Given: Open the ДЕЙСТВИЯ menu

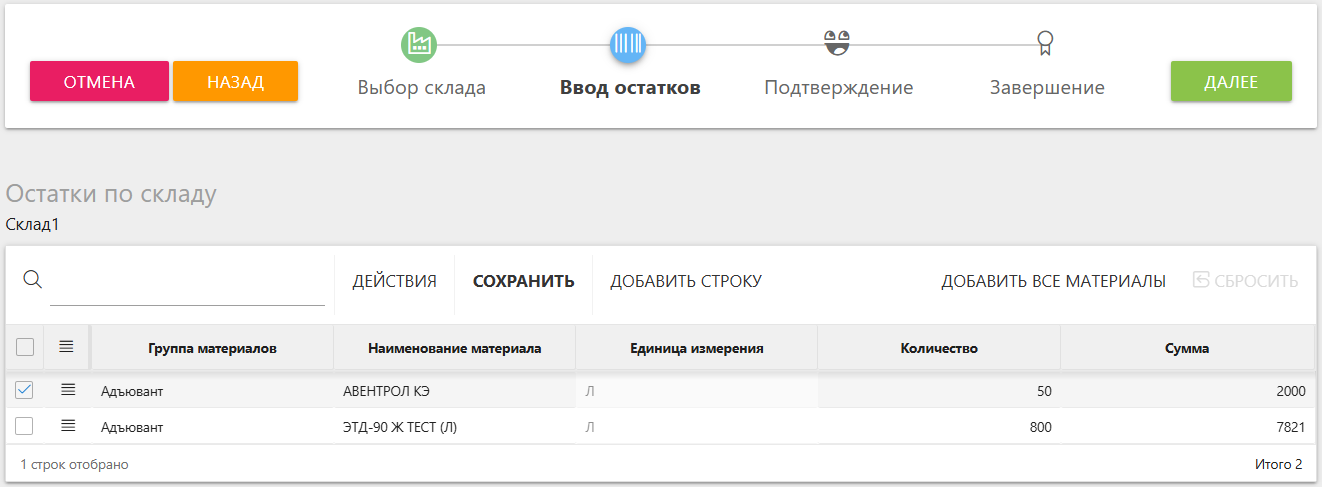Looking at the screenshot, I should point(394,281).
